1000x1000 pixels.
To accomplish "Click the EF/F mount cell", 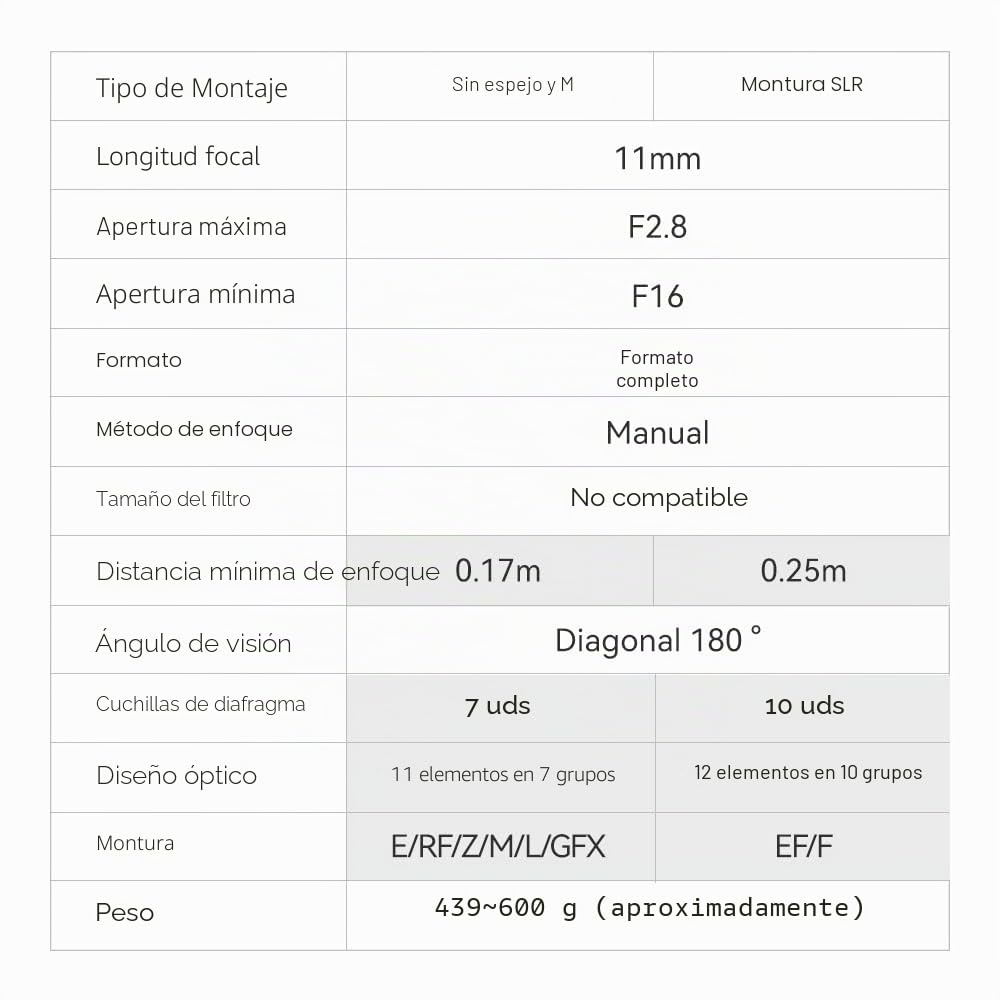I will [804, 847].
